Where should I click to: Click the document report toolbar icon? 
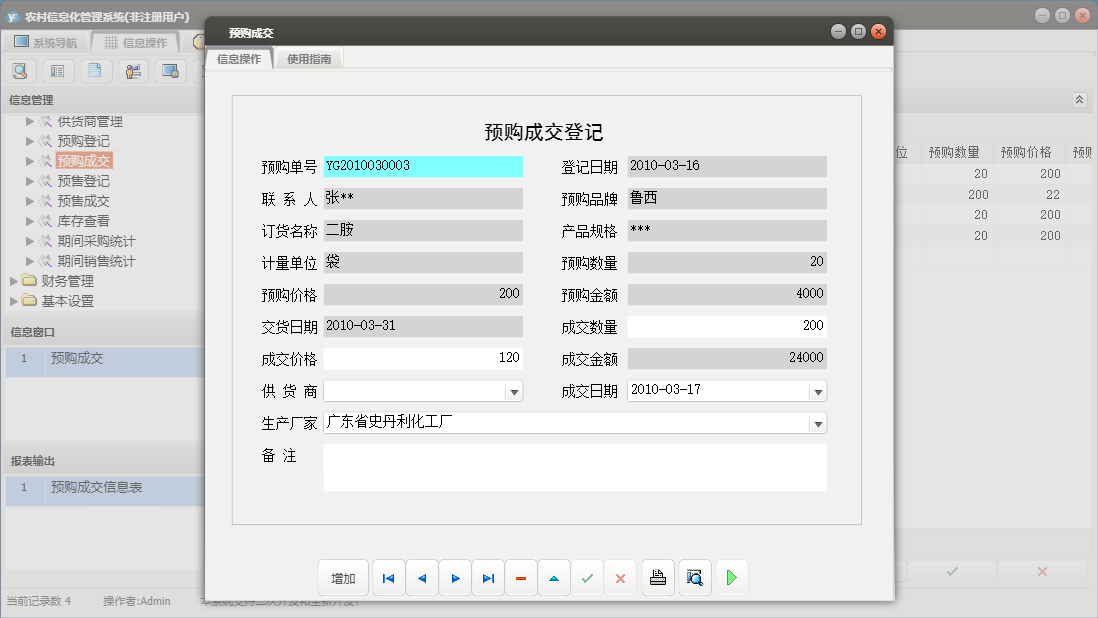pos(94,71)
